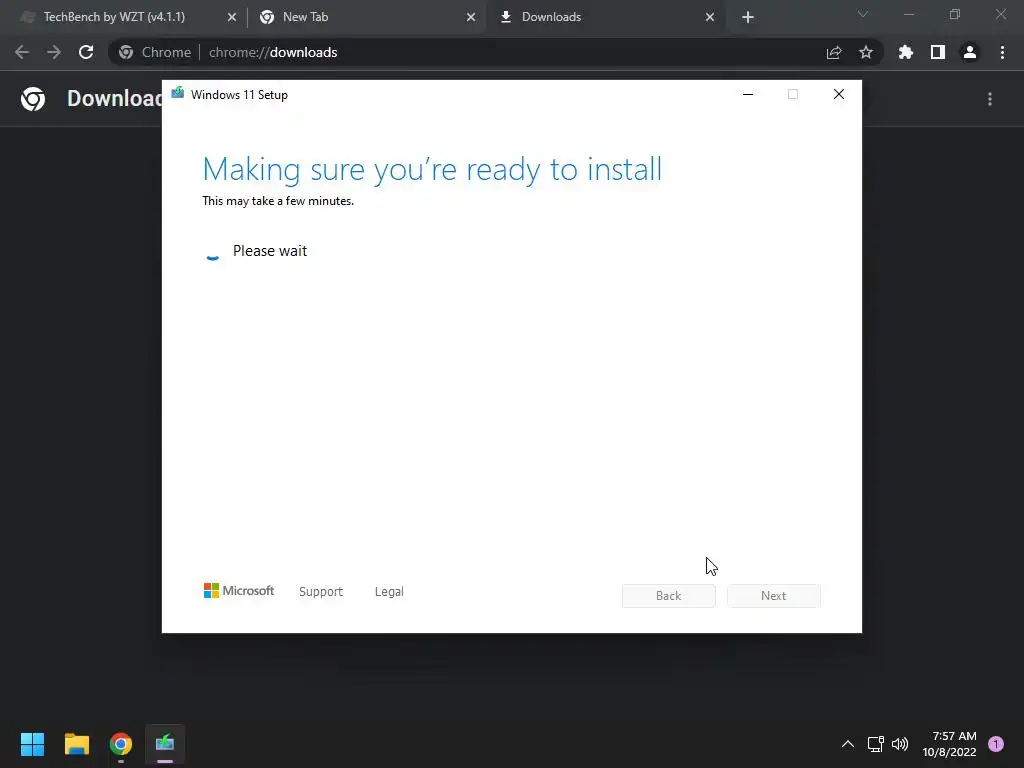Open the Extensions puzzle icon

coord(906,52)
